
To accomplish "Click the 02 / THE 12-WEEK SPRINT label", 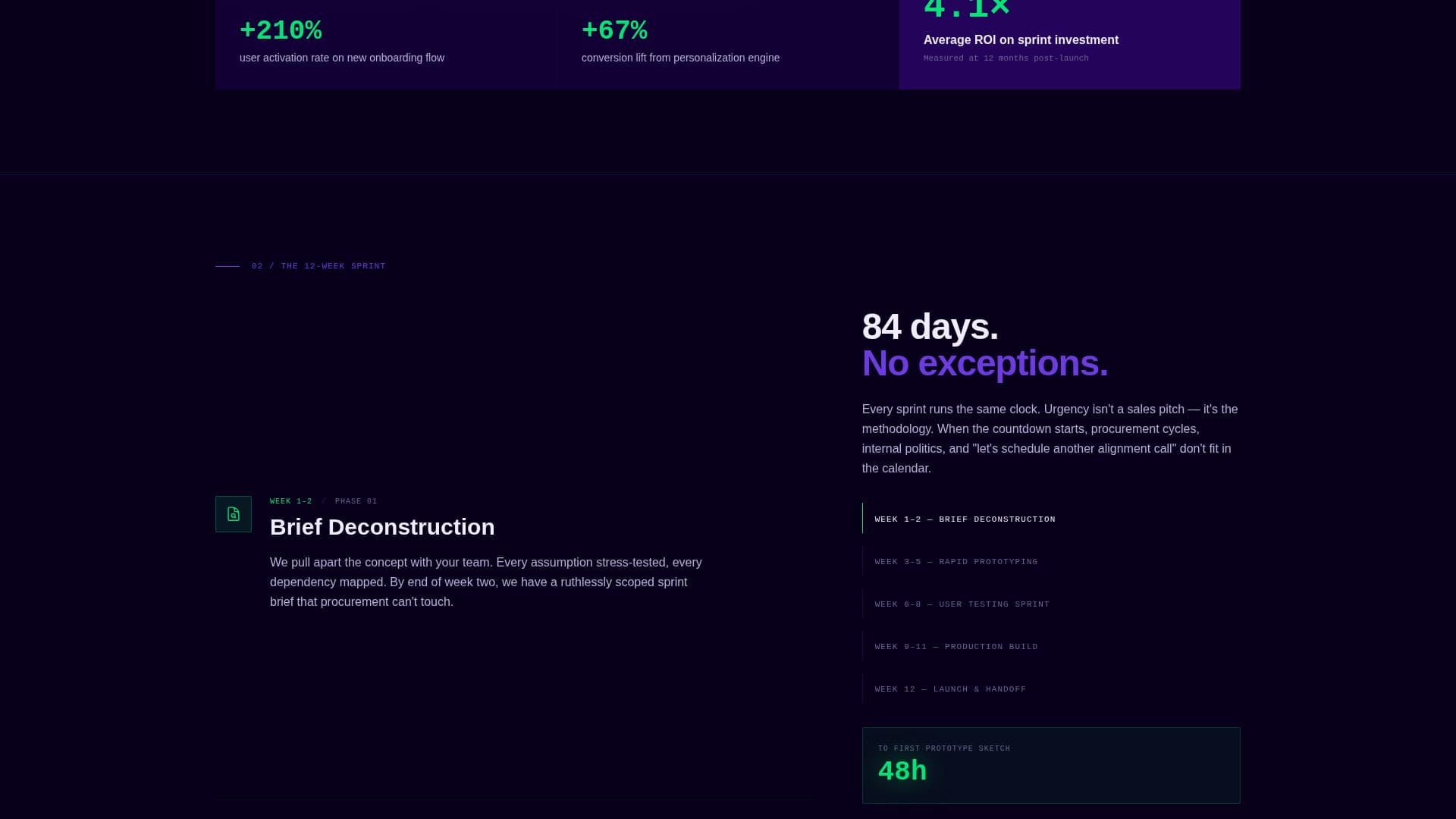I will click(x=318, y=266).
